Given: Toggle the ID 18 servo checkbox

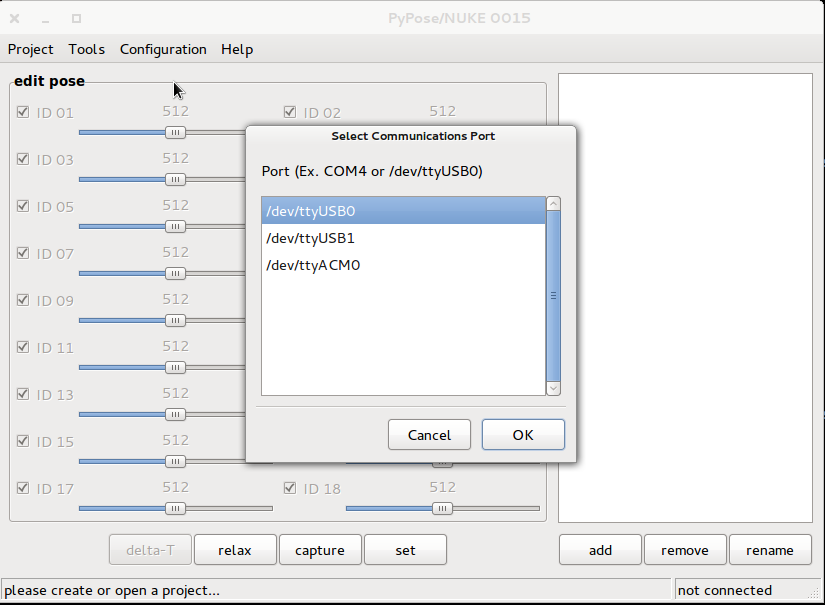Looking at the screenshot, I should tap(290, 488).
